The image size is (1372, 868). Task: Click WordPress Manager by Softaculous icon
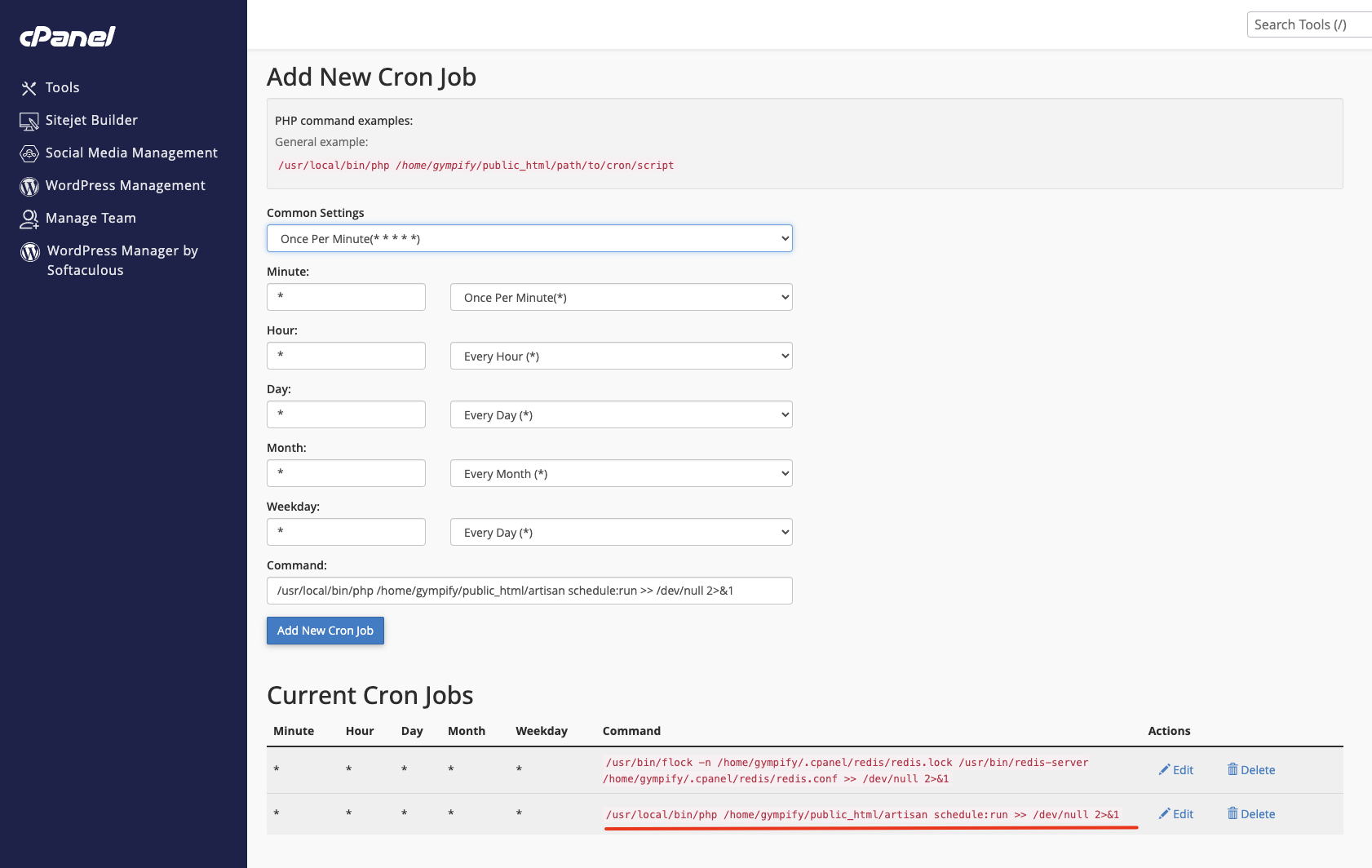30,252
